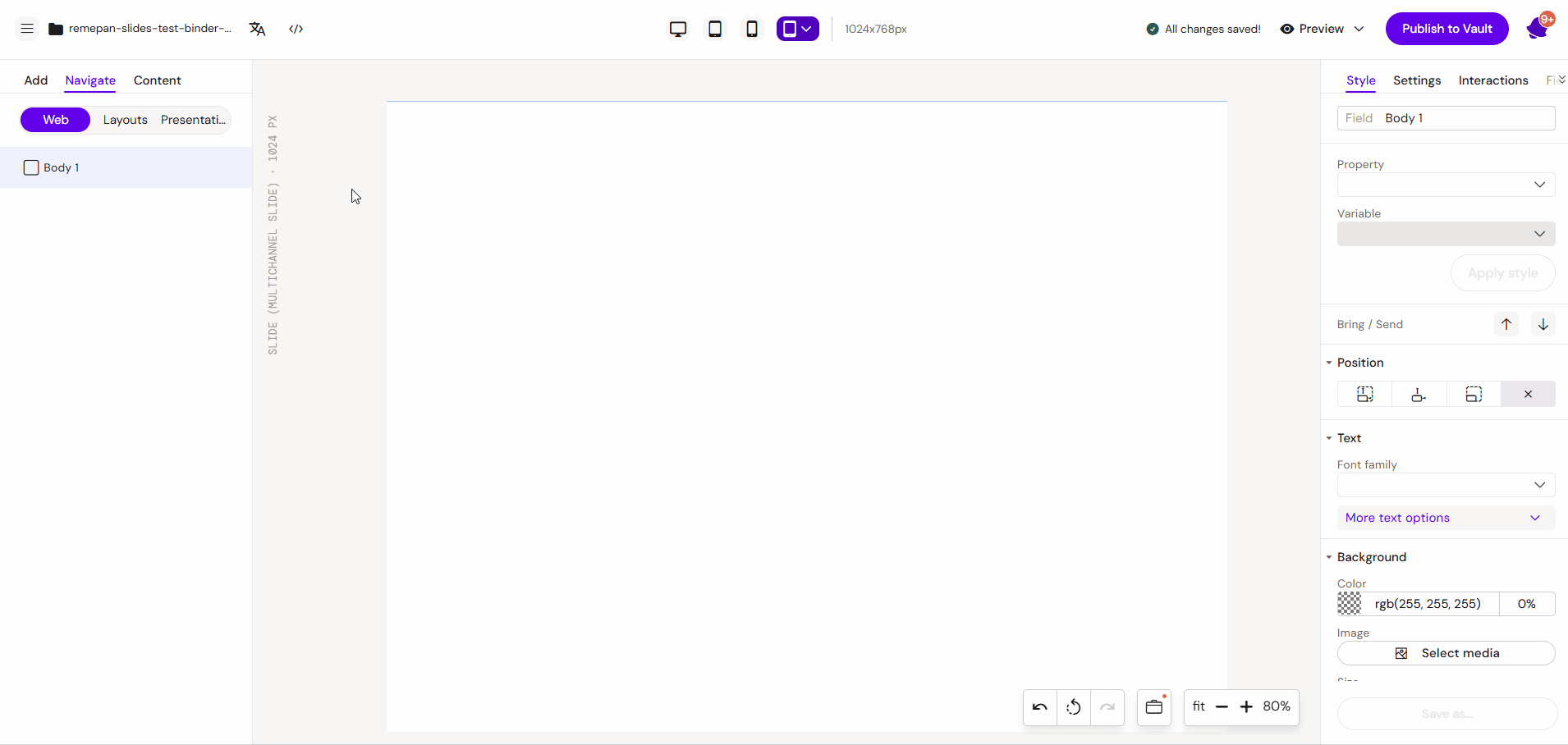Zoom out with minus icon
Image resolution: width=1568 pixels, height=745 pixels.
[x=1222, y=707]
